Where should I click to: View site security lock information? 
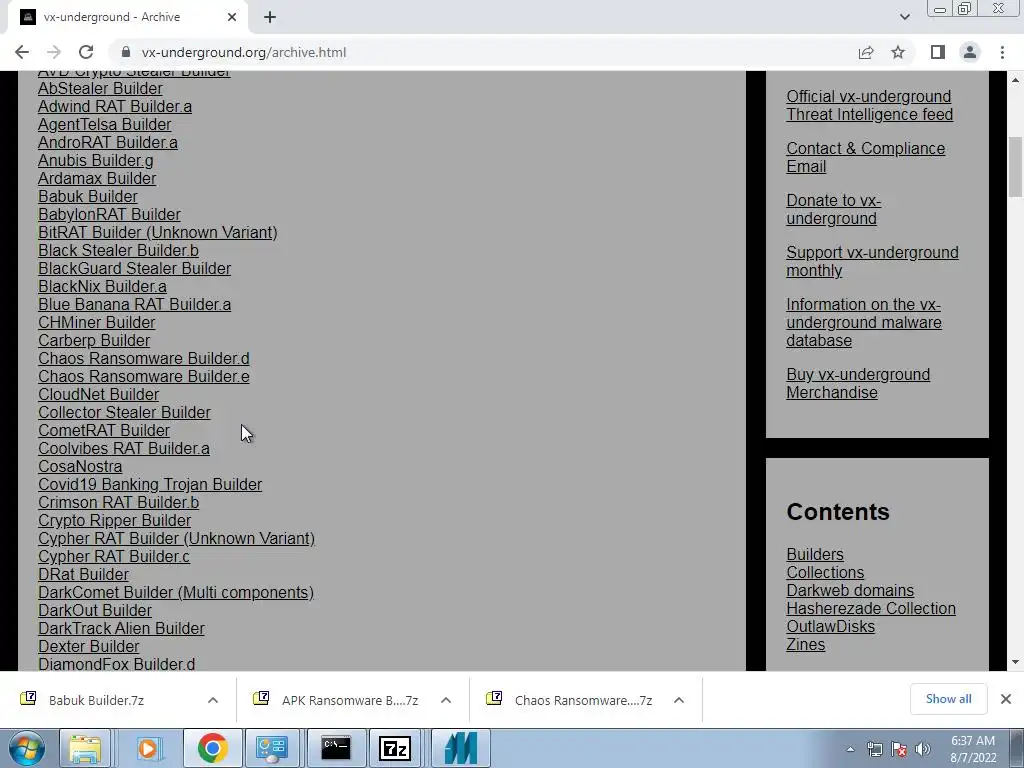127,52
